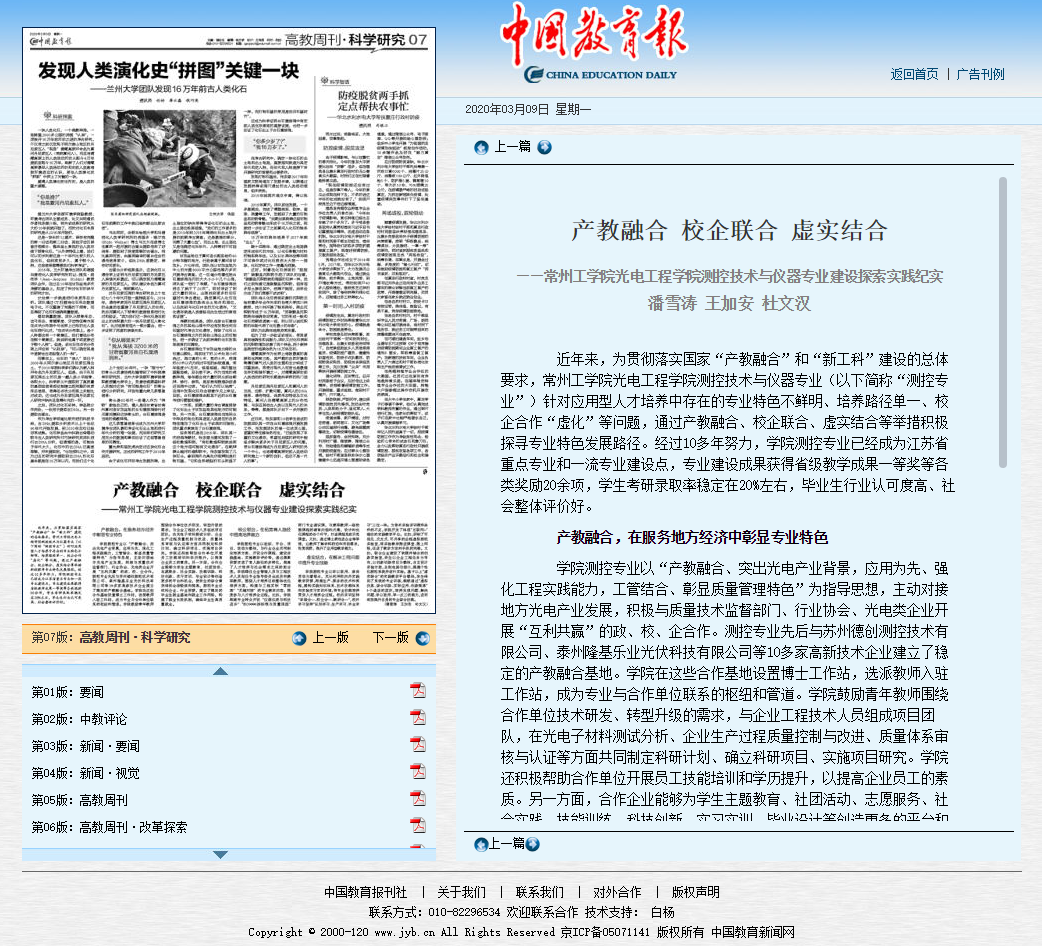The width and height of the screenshot is (1042, 946).
Task: Select 第01版：要闻 in edition list
Action: pos(68,692)
